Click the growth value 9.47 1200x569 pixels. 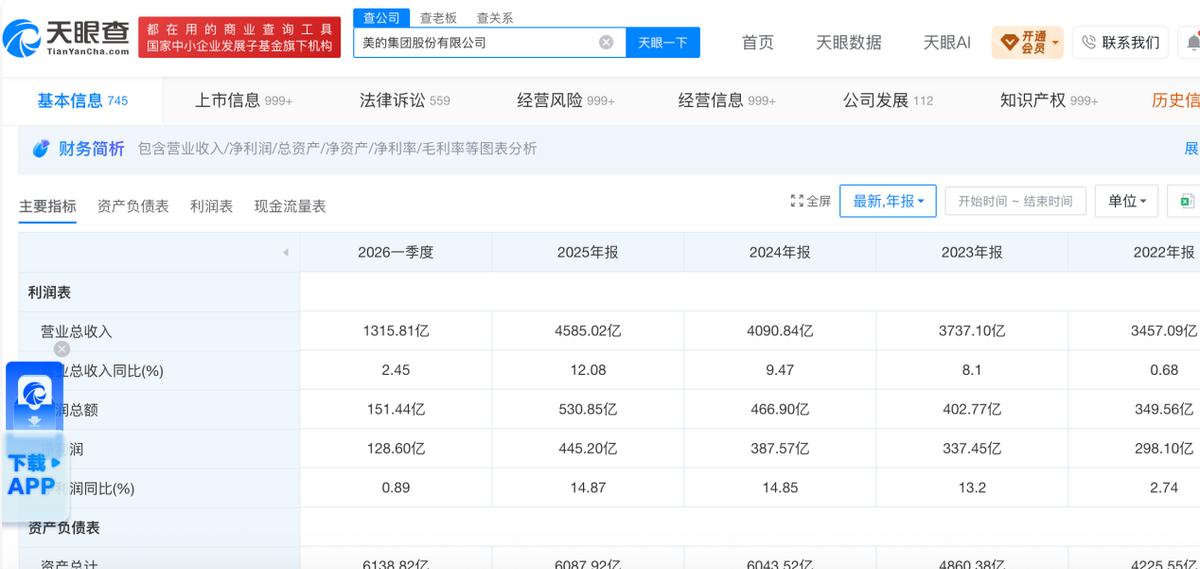point(780,370)
